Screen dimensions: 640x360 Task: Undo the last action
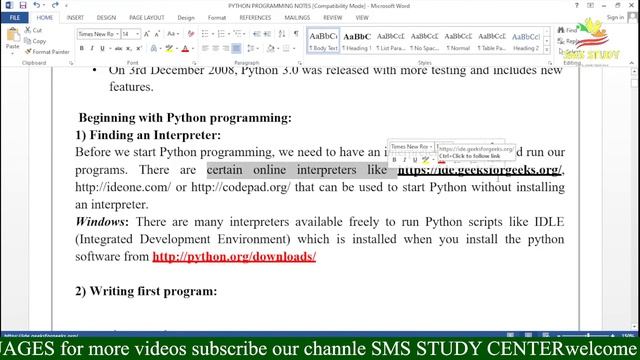coord(36,5)
